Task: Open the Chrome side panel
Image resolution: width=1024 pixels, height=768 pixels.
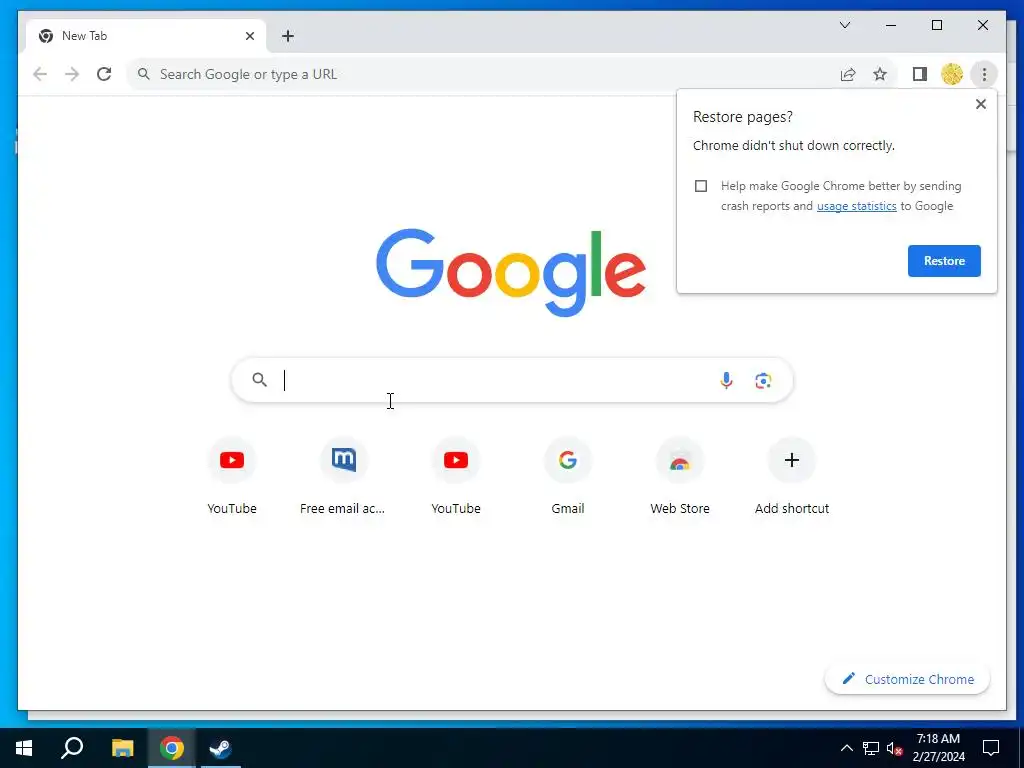Action: [920, 74]
